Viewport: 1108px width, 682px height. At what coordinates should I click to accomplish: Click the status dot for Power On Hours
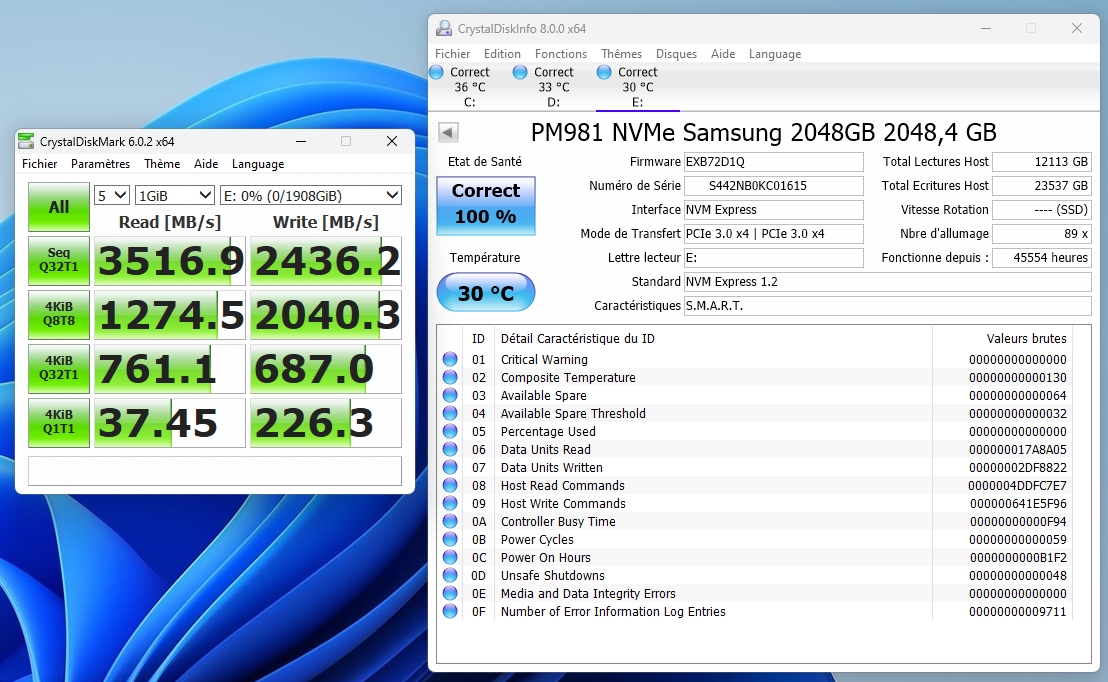pos(450,557)
